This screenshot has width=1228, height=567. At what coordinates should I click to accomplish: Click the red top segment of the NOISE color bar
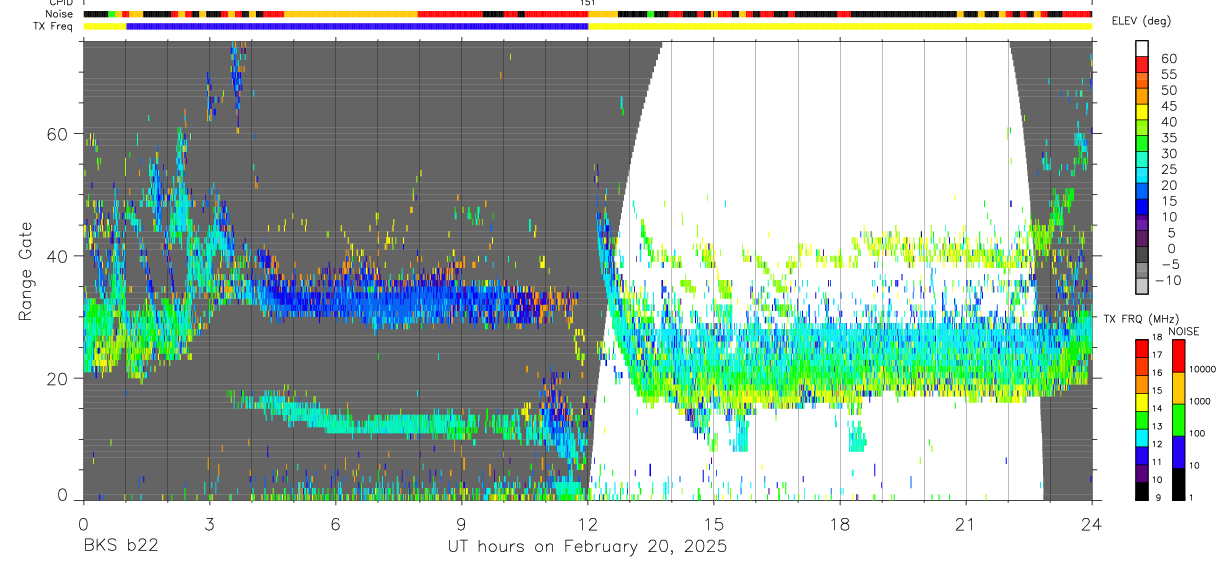tap(1178, 356)
